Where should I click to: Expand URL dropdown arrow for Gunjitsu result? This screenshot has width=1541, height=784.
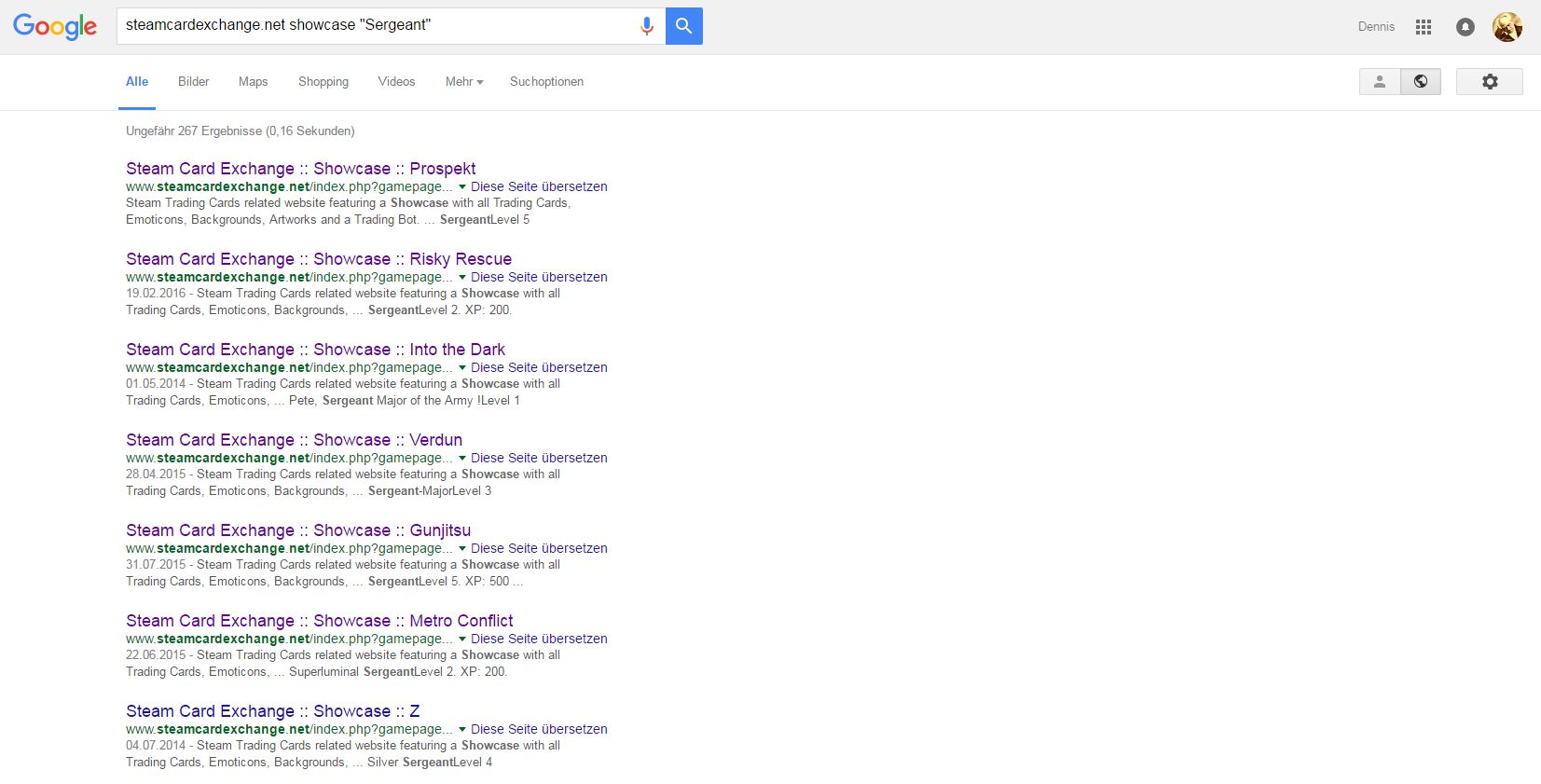[462, 549]
